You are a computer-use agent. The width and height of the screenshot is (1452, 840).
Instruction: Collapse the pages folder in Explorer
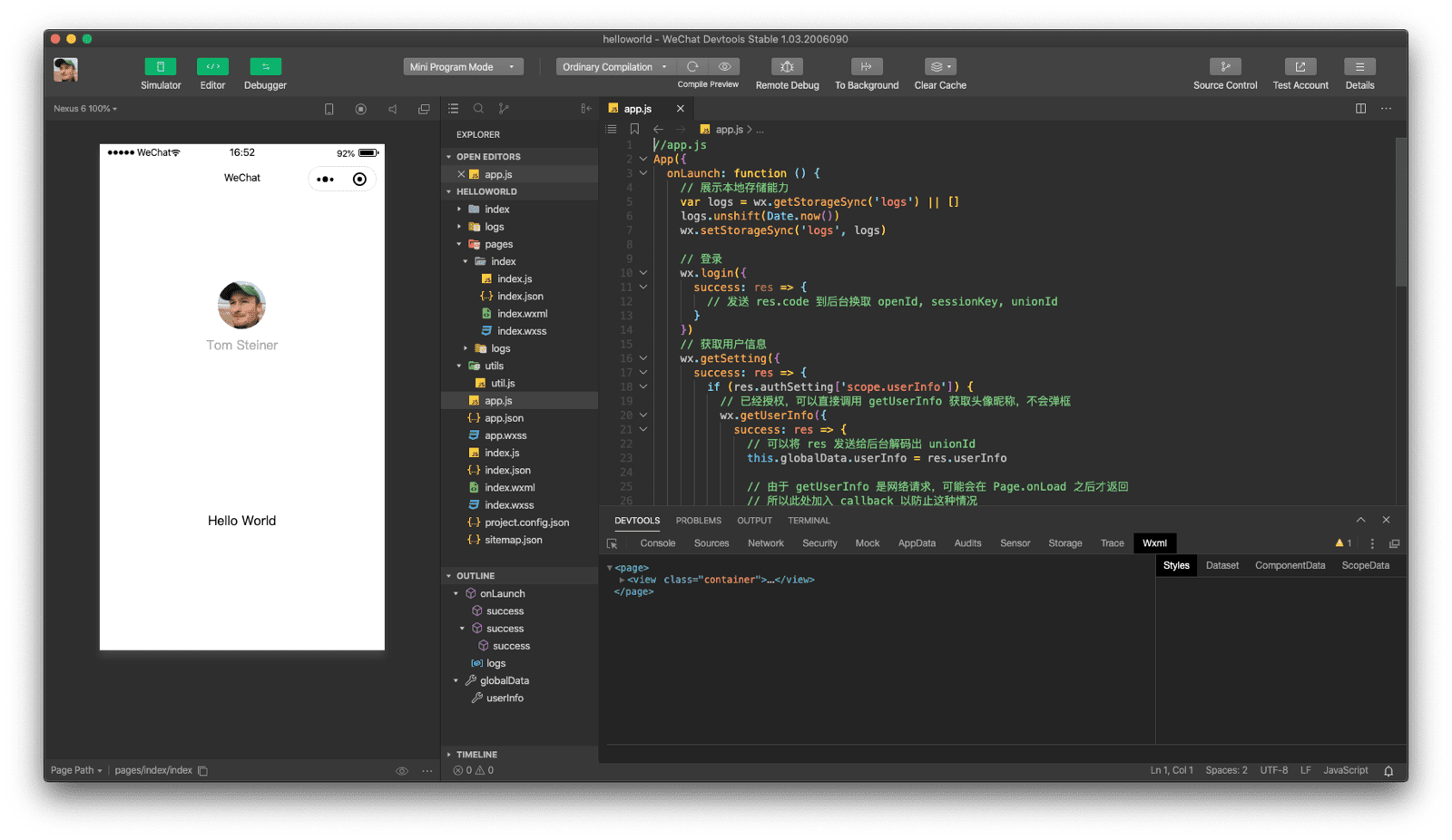coord(461,243)
